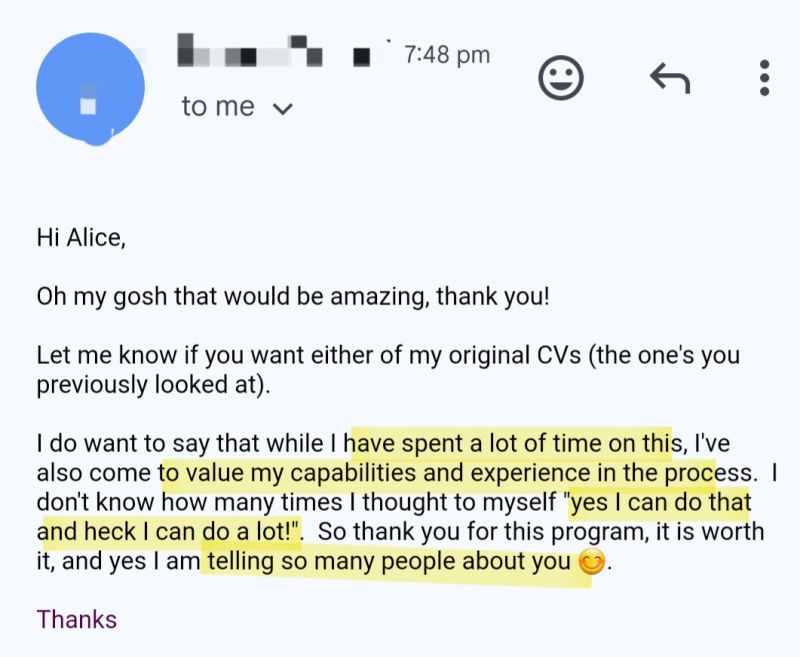Click highlighted 'telling so many people about you'
The width and height of the screenshot is (800, 657).
point(388,562)
